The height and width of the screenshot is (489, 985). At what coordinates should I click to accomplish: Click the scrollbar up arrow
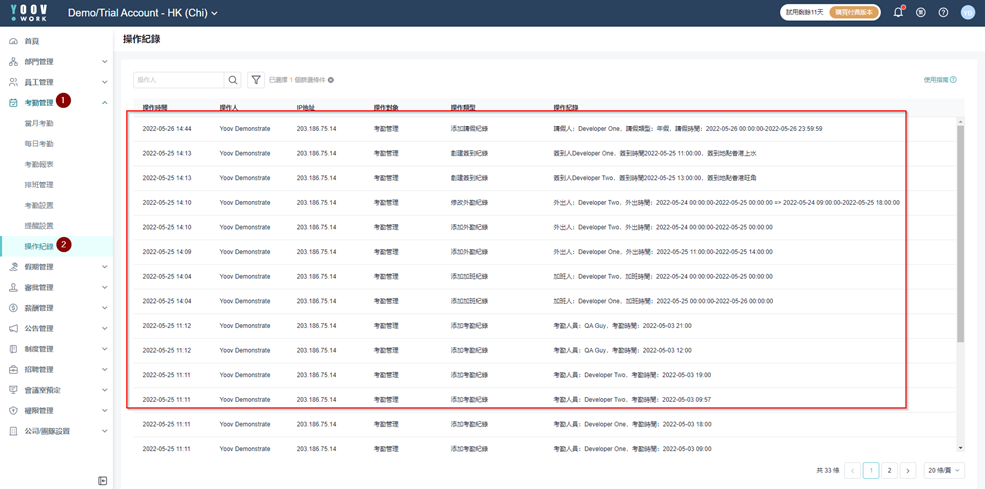tap(960, 120)
